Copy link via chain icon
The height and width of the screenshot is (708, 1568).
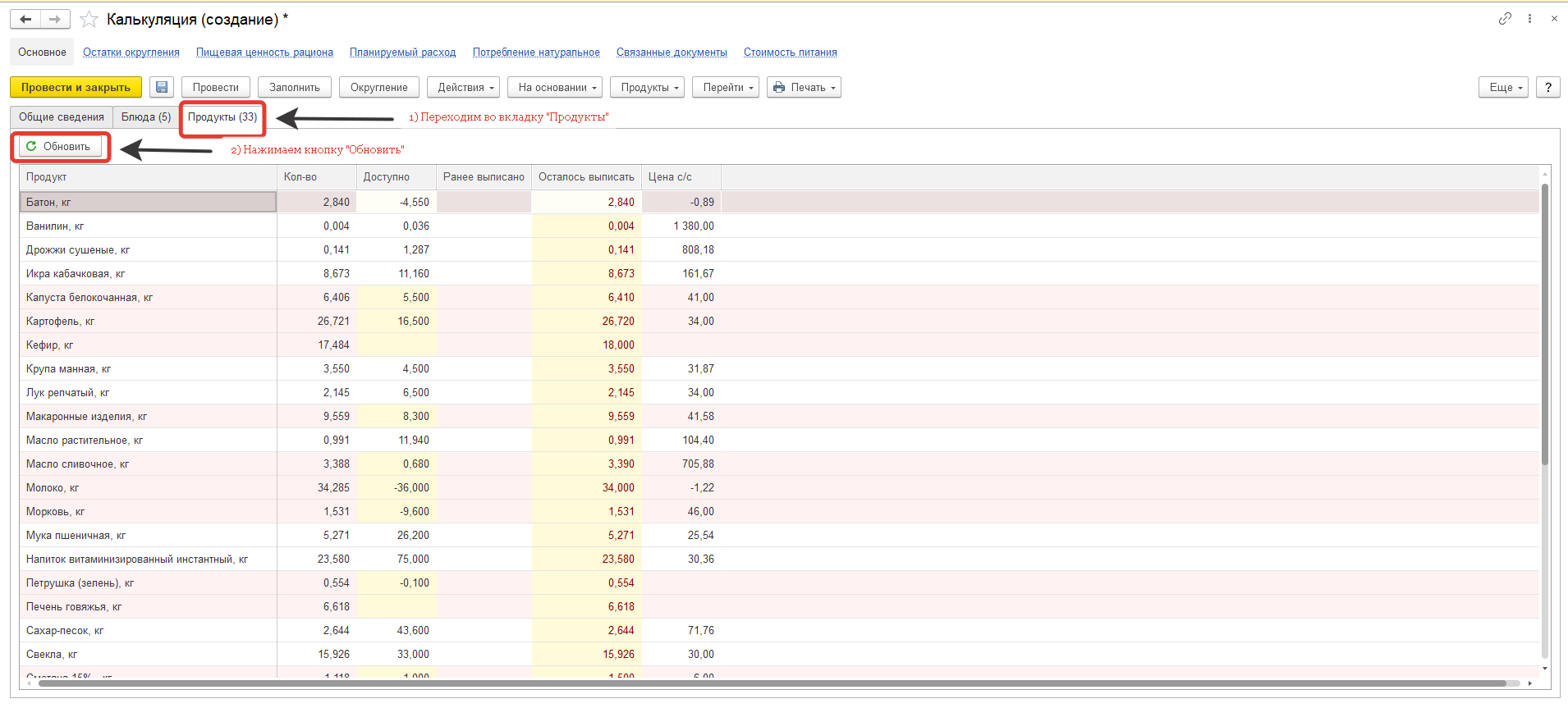1504,18
